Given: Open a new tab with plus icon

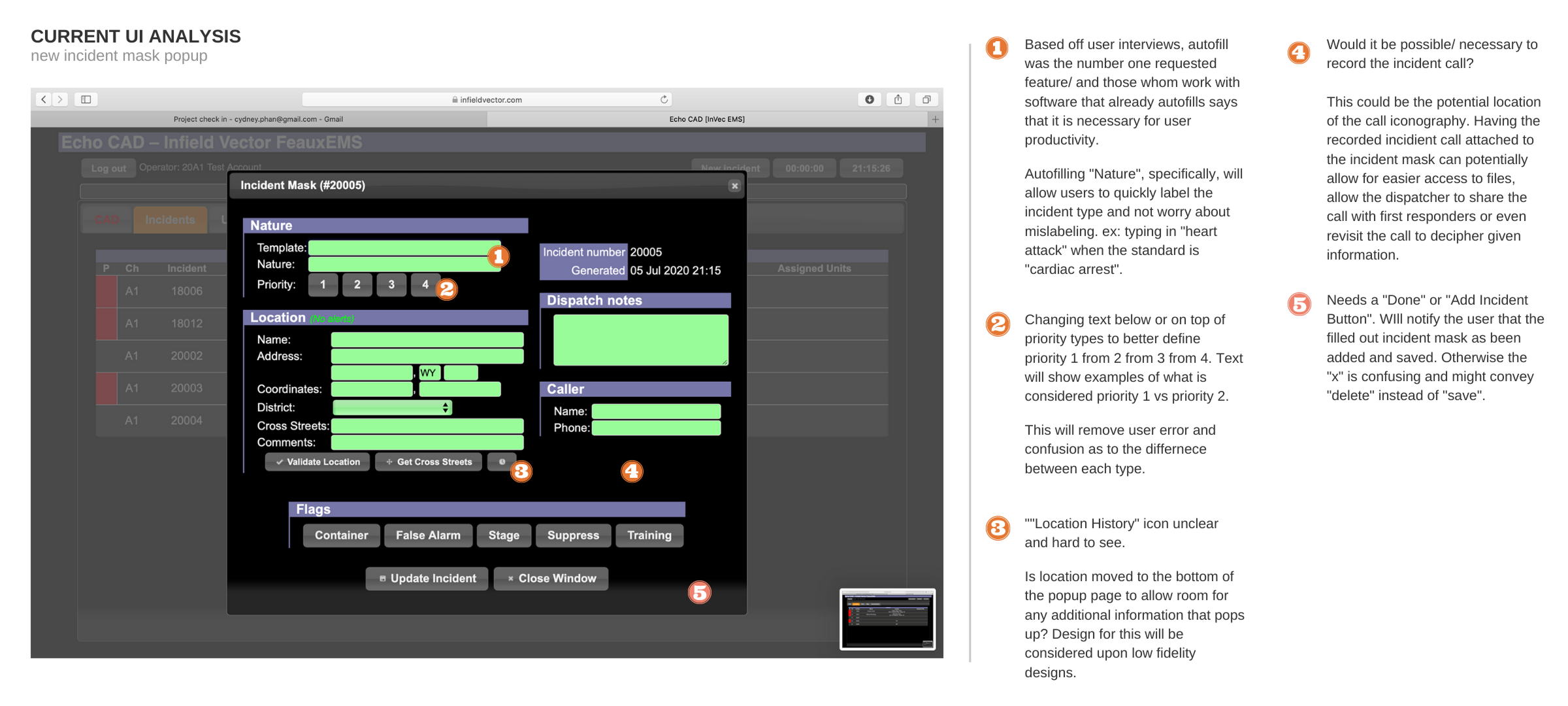Looking at the screenshot, I should (935, 119).
